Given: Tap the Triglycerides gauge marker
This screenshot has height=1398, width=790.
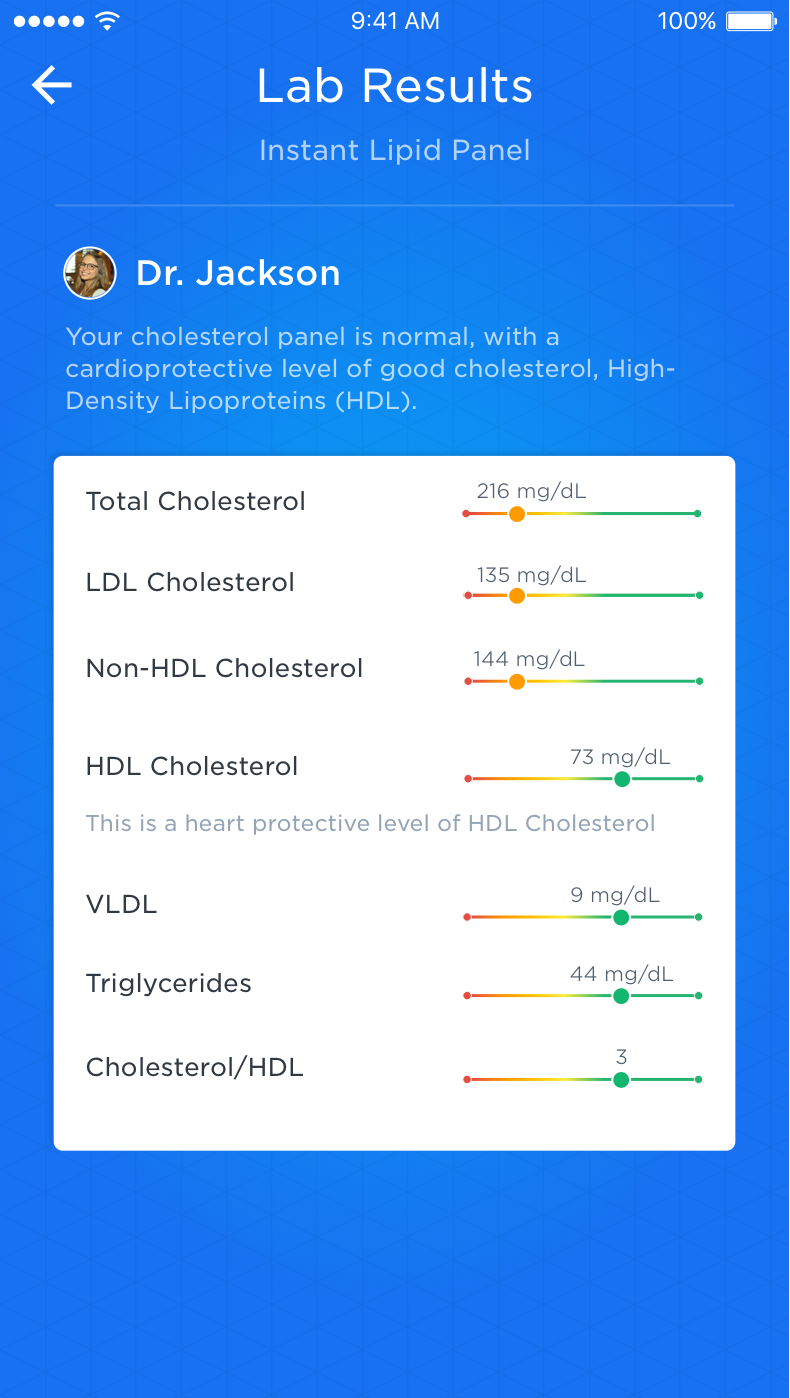Looking at the screenshot, I should pos(622,995).
